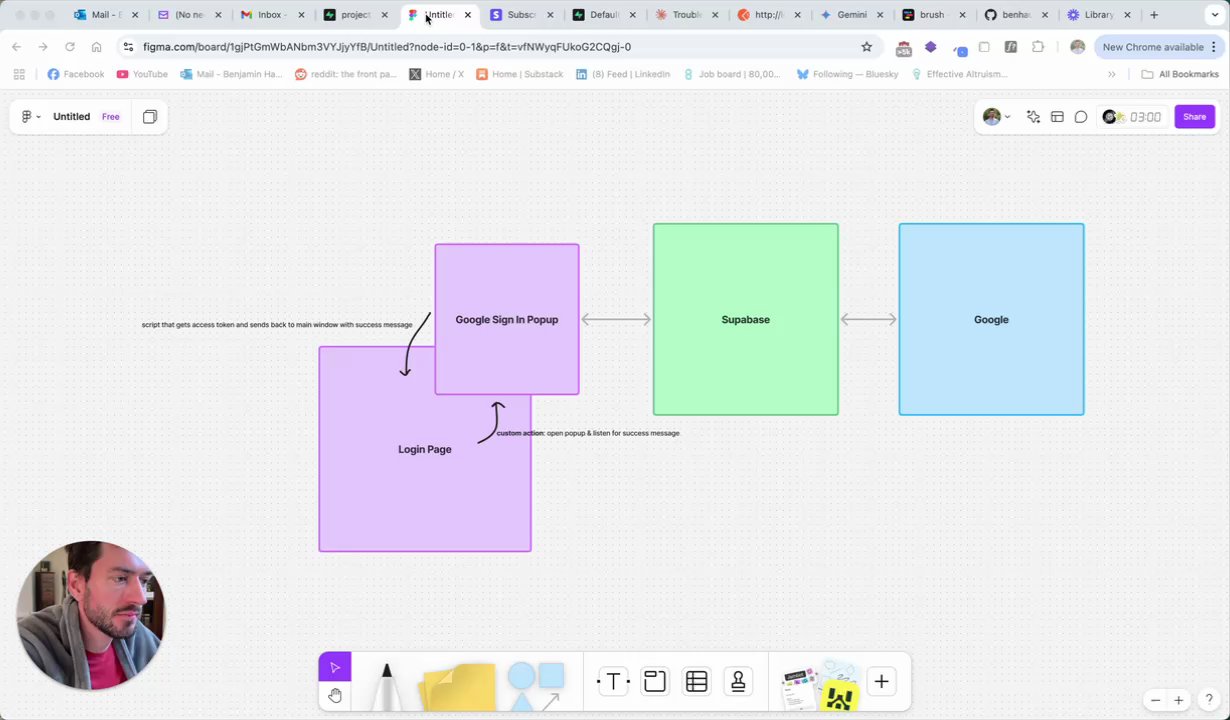Start the 03:00 timer
The height and width of the screenshot is (720, 1230).
point(1132,117)
